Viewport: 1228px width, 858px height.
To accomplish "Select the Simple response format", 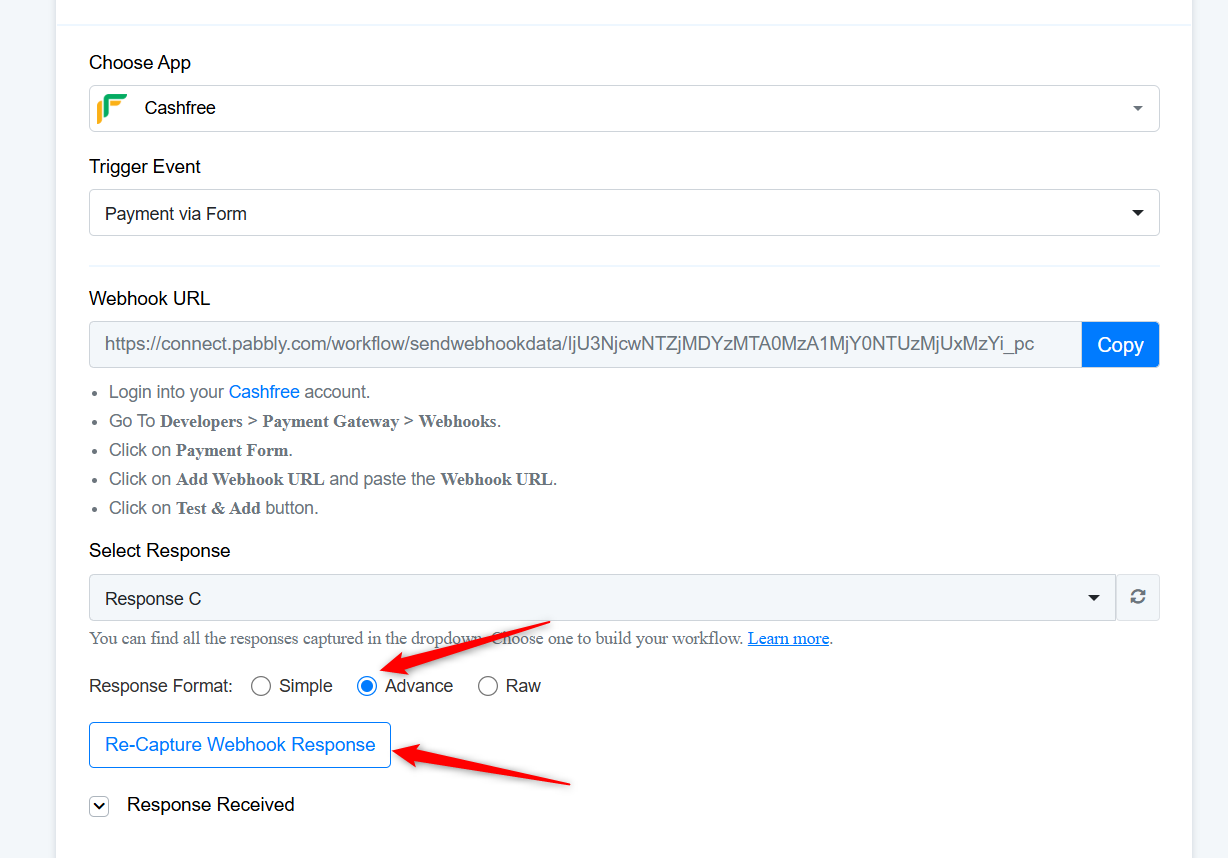I will [261, 686].
